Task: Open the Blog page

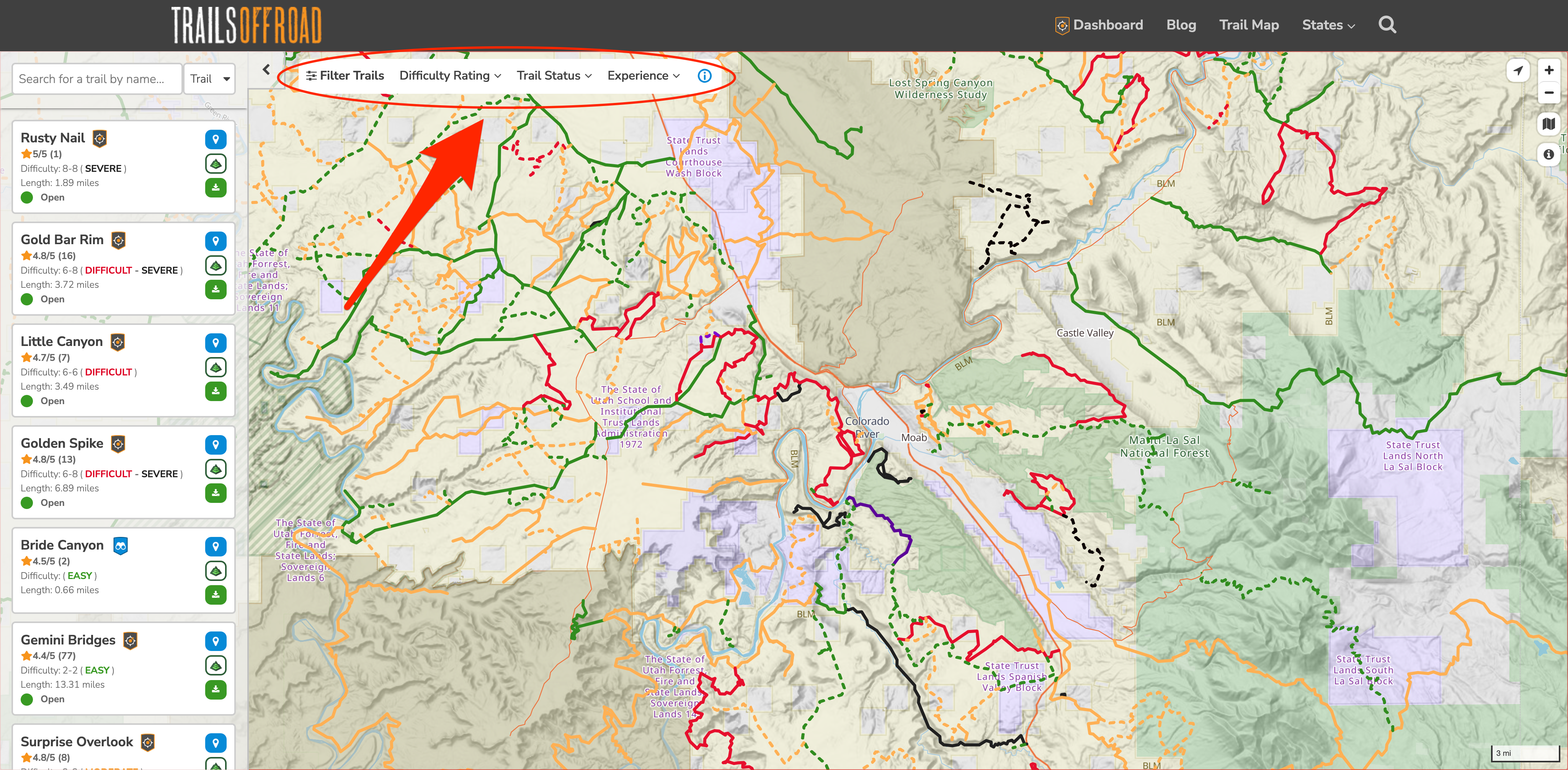Action: (x=1181, y=25)
